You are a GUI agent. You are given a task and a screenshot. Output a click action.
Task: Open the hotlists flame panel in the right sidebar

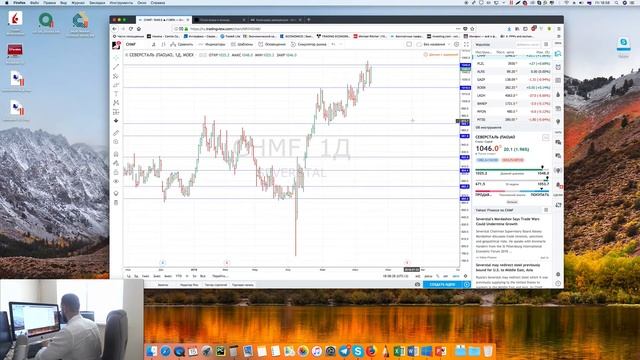[558, 95]
